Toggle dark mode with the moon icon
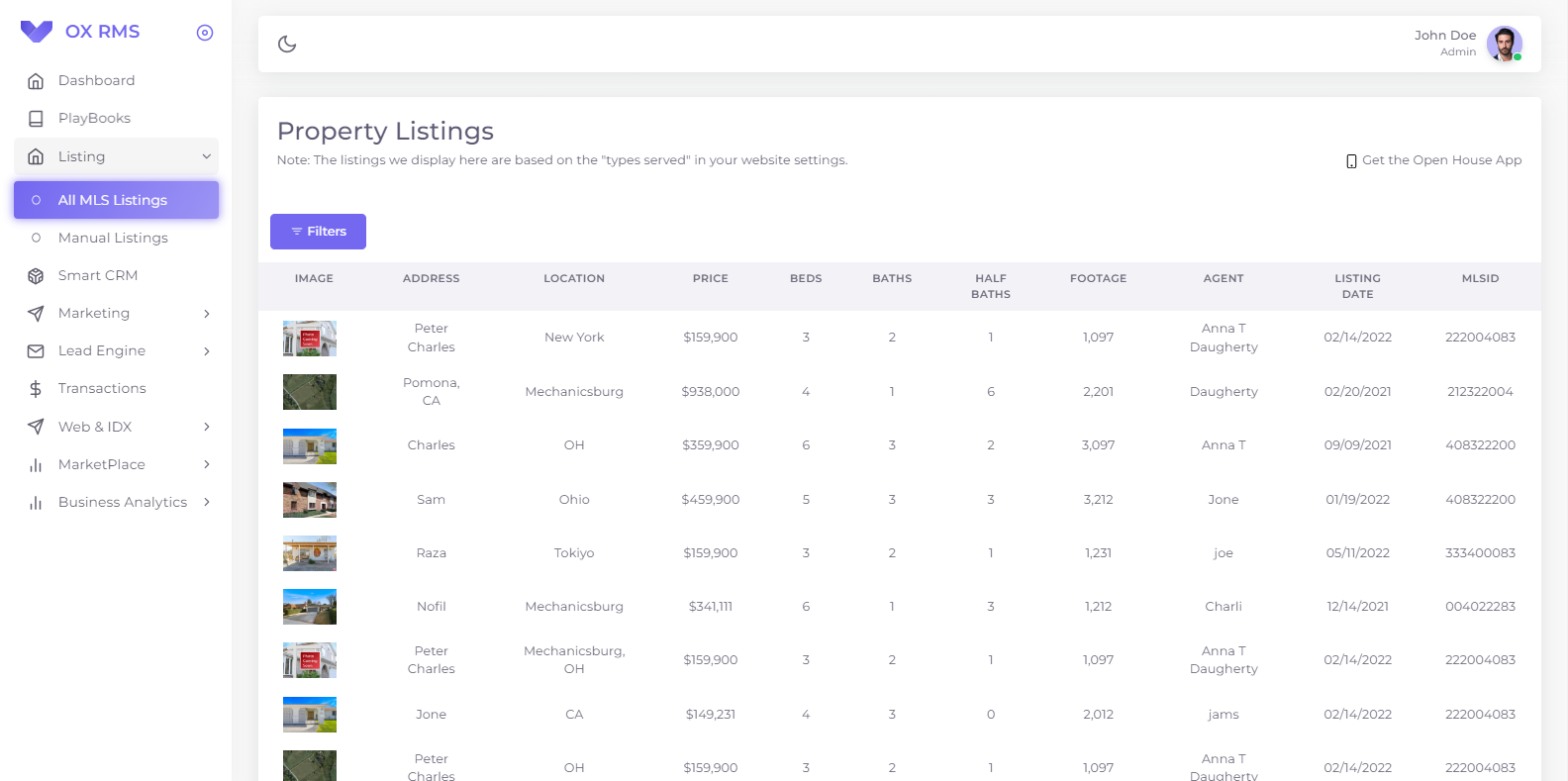The width and height of the screenshot is (1568, 781). (287, 44)
